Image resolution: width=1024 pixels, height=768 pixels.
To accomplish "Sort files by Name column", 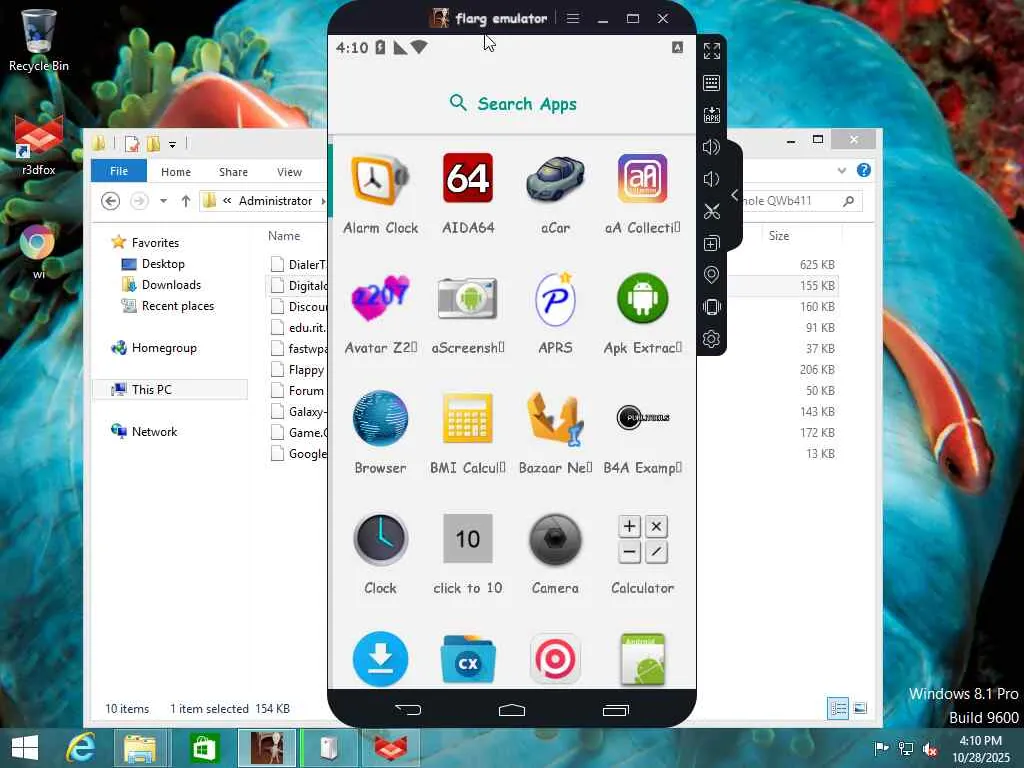I will [x=284, y=236].
